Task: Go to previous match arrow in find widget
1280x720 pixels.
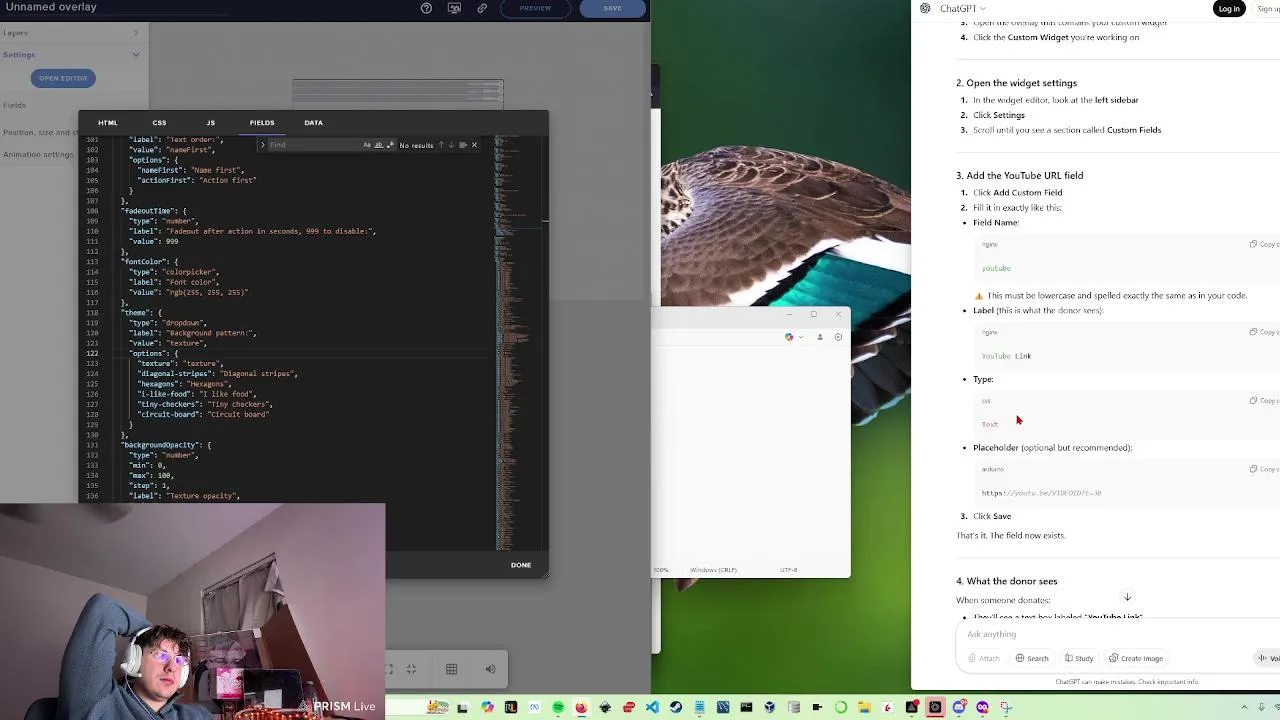Action: point(440,145)
